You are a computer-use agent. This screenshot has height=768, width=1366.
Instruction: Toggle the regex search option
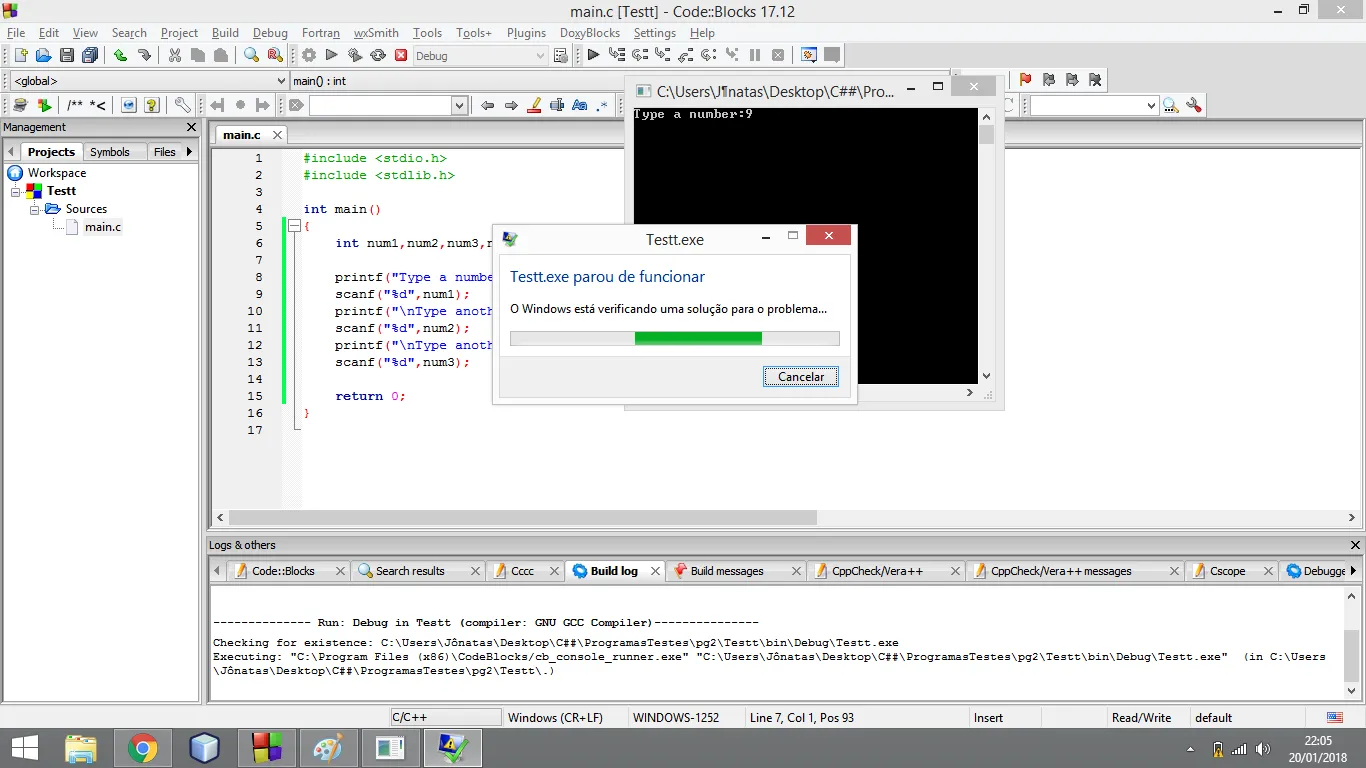[602, 105]
